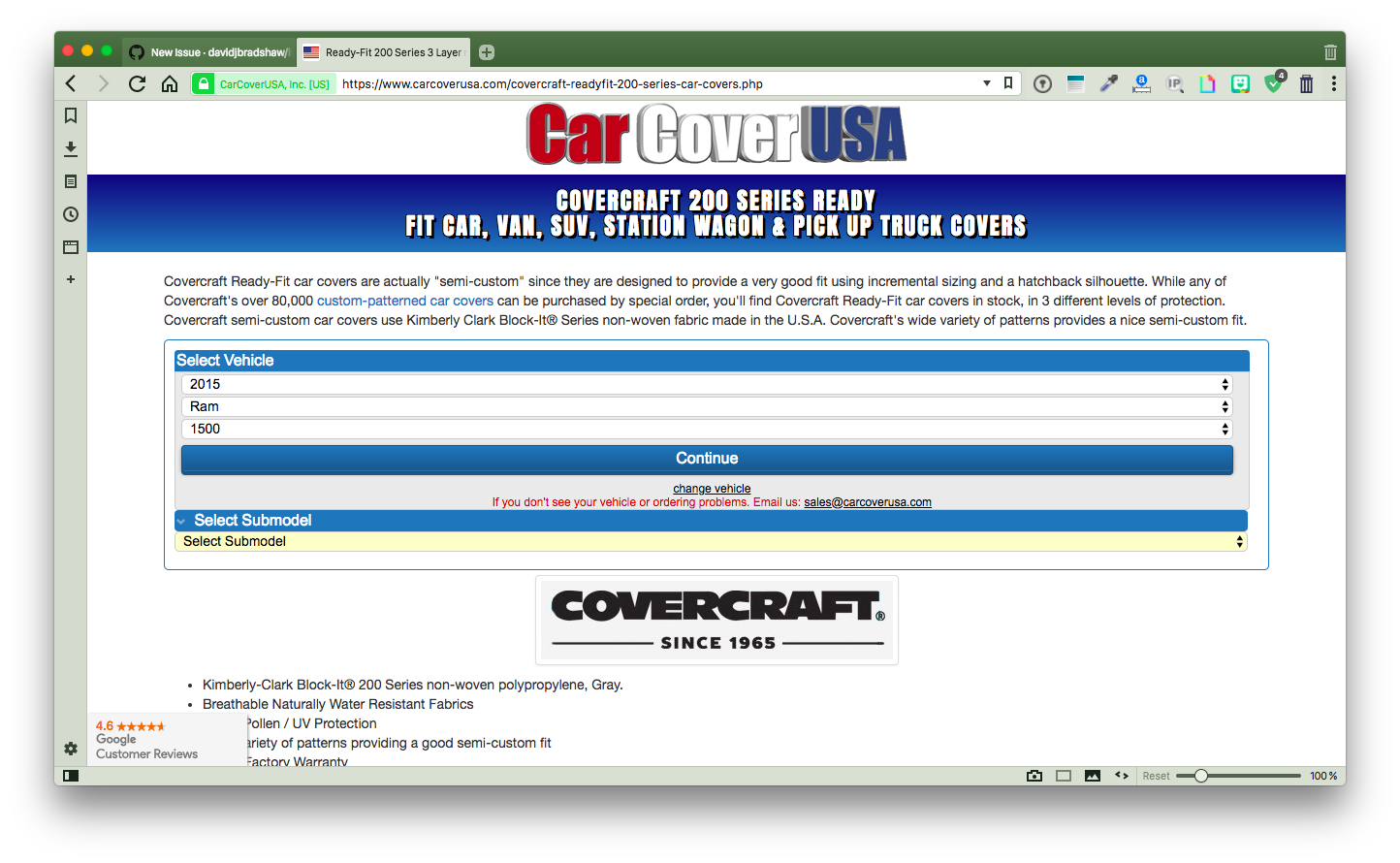Screen dimensions: 1400x863
Task: Open the Google Customer Reviews badge
Action: tap(167, 740)
